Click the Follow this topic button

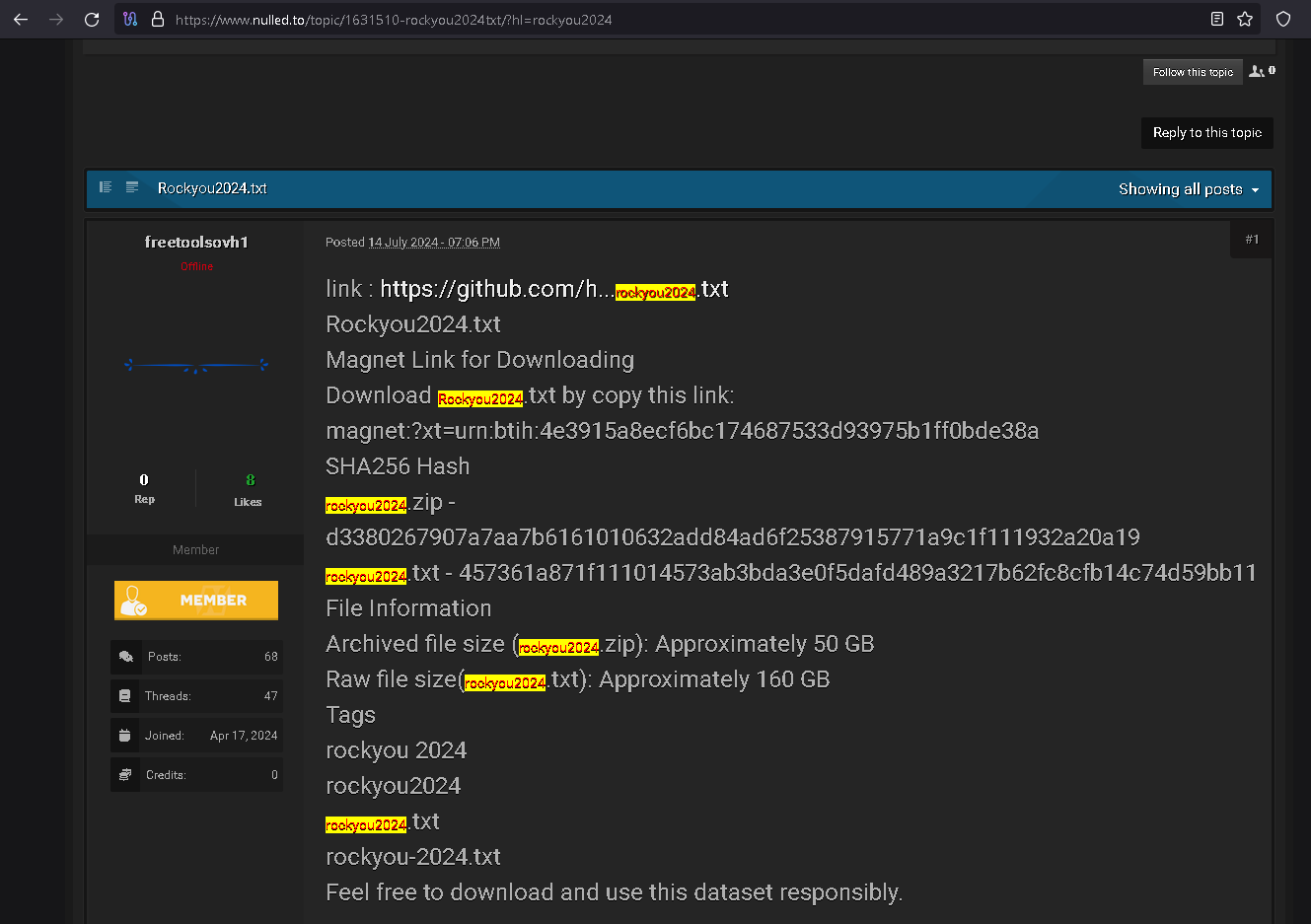click(1193, 71)
